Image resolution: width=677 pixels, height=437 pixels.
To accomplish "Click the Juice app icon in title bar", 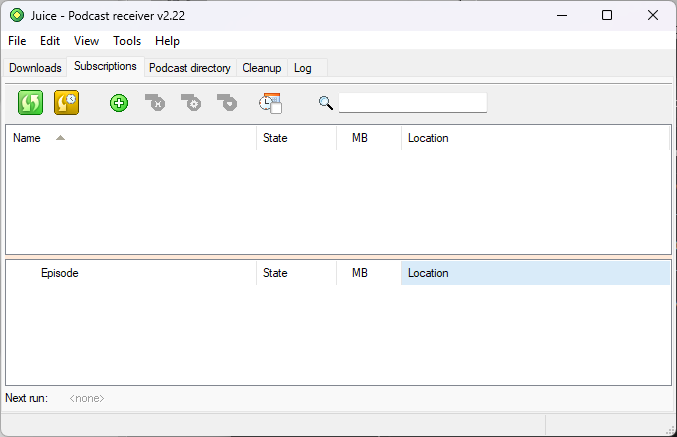I will 16,15.
